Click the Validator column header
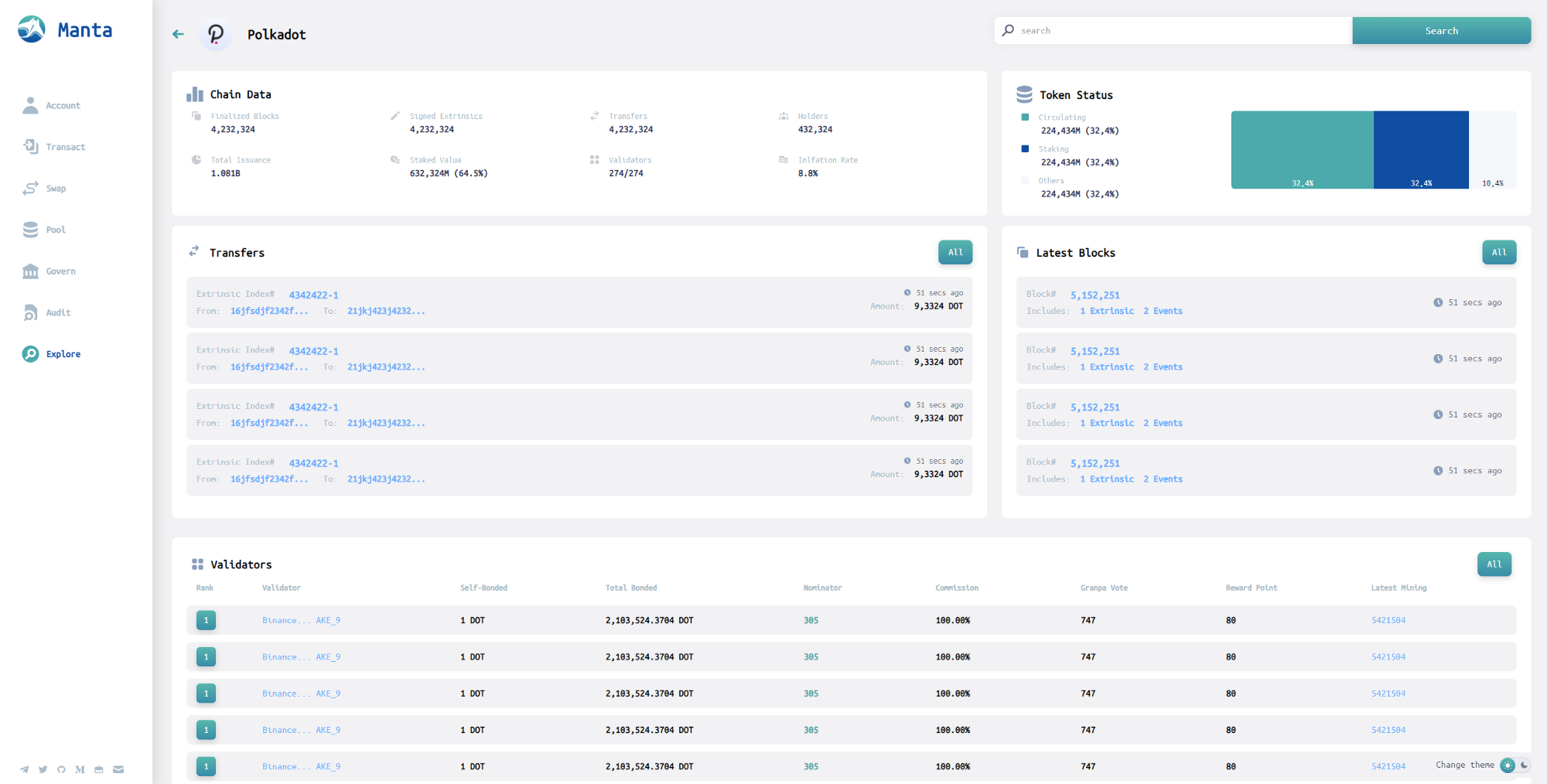Viewport: 1547px width, 784px height. 282,588
